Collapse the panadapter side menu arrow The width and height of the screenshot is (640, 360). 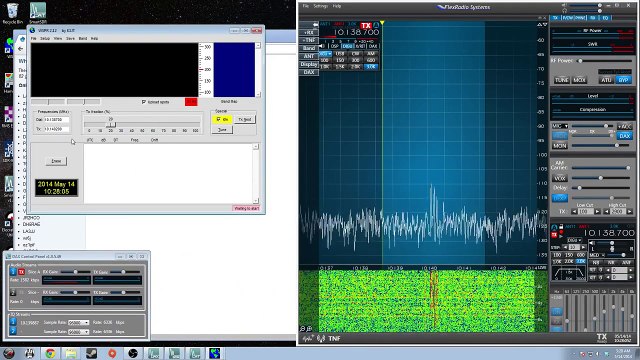pos(315,25)
